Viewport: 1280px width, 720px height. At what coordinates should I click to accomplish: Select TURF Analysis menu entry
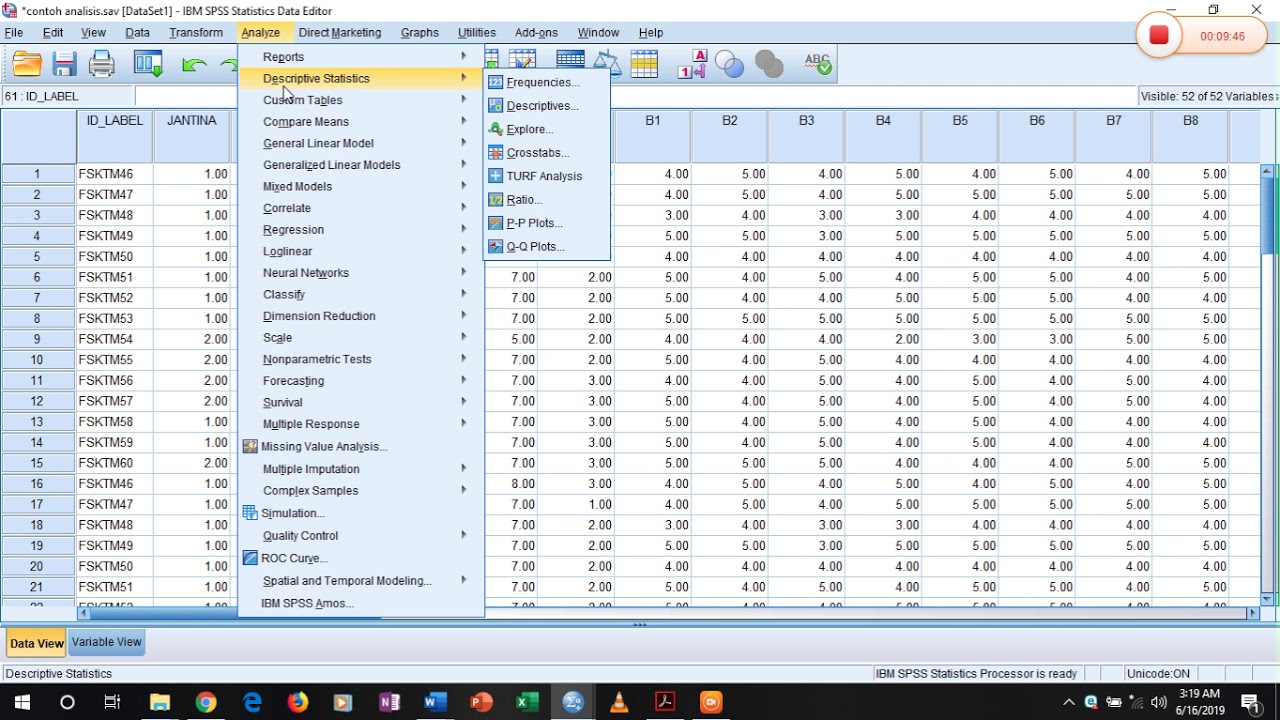point(546,176)
